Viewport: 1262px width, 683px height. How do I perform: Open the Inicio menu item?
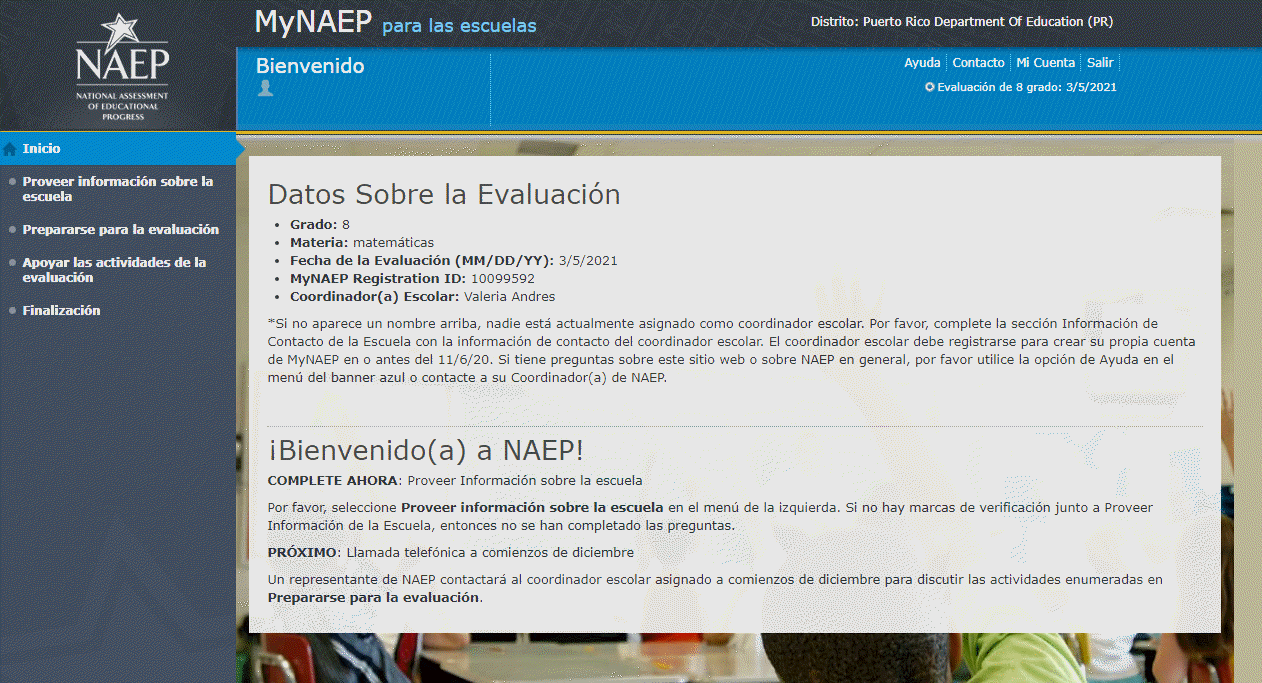tap(118, 148)
